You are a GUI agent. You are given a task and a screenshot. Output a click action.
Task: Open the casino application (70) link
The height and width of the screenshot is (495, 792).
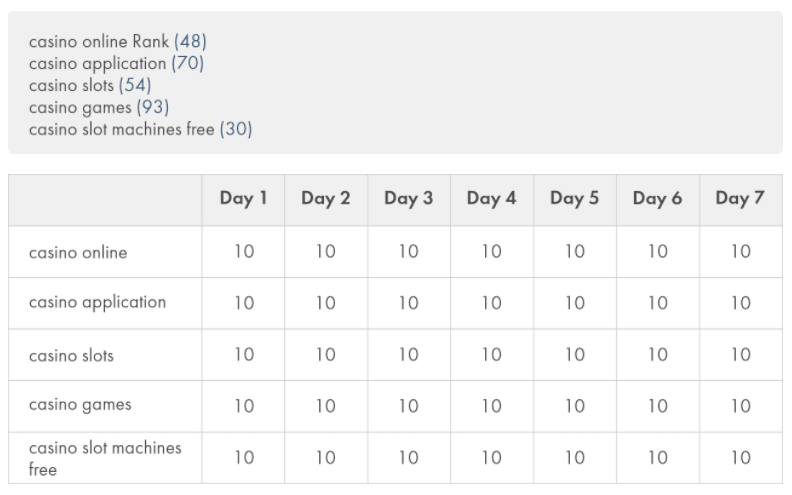116,64
